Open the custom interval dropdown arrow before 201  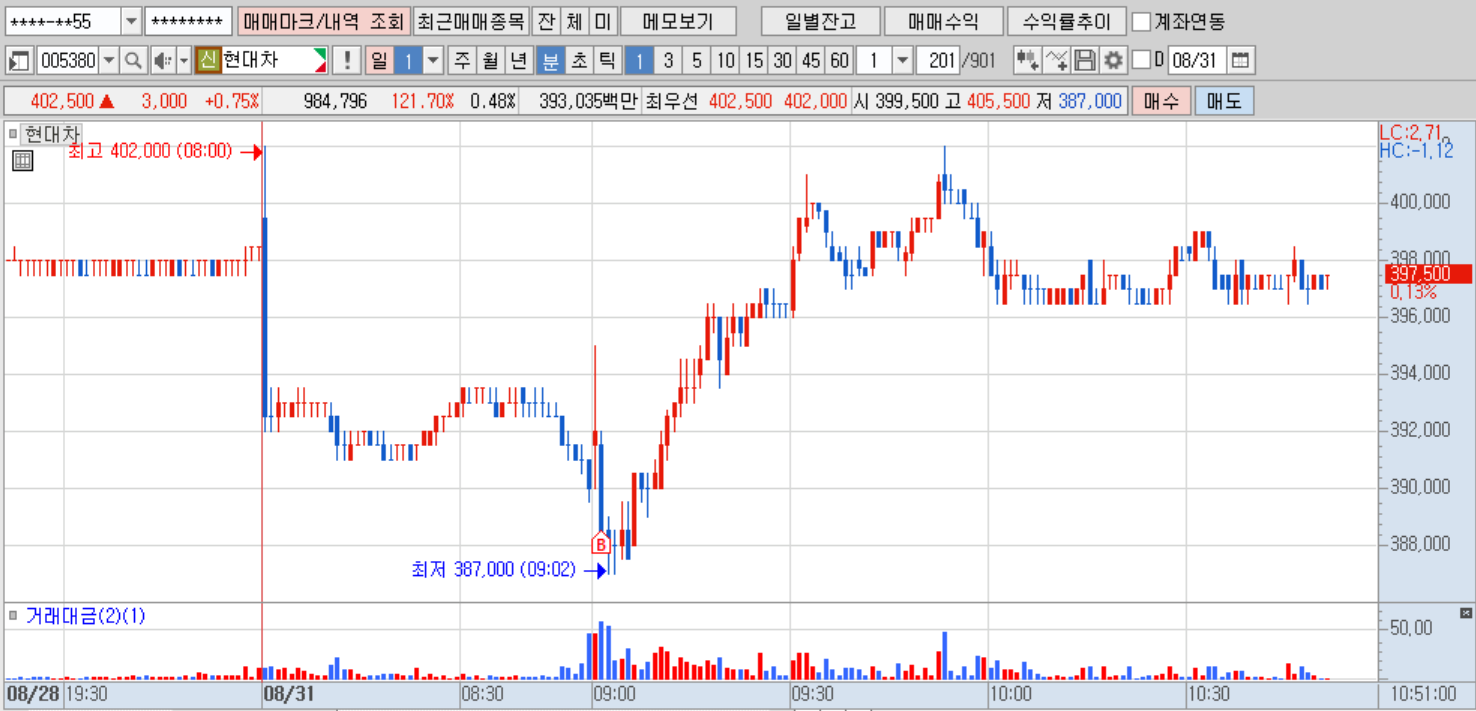pos(902,61)
